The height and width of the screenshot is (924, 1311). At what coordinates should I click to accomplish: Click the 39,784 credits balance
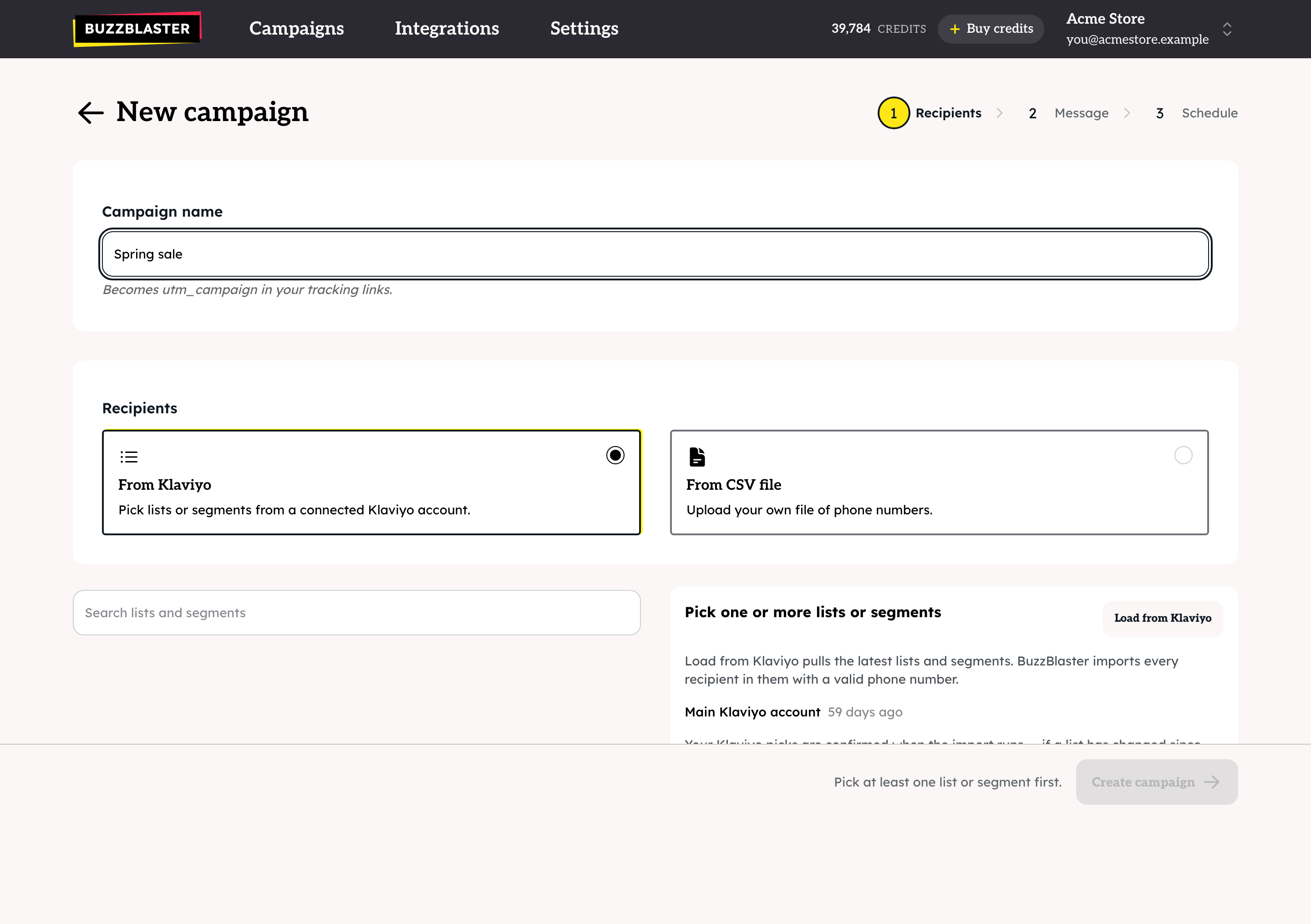tap(878, 29)
